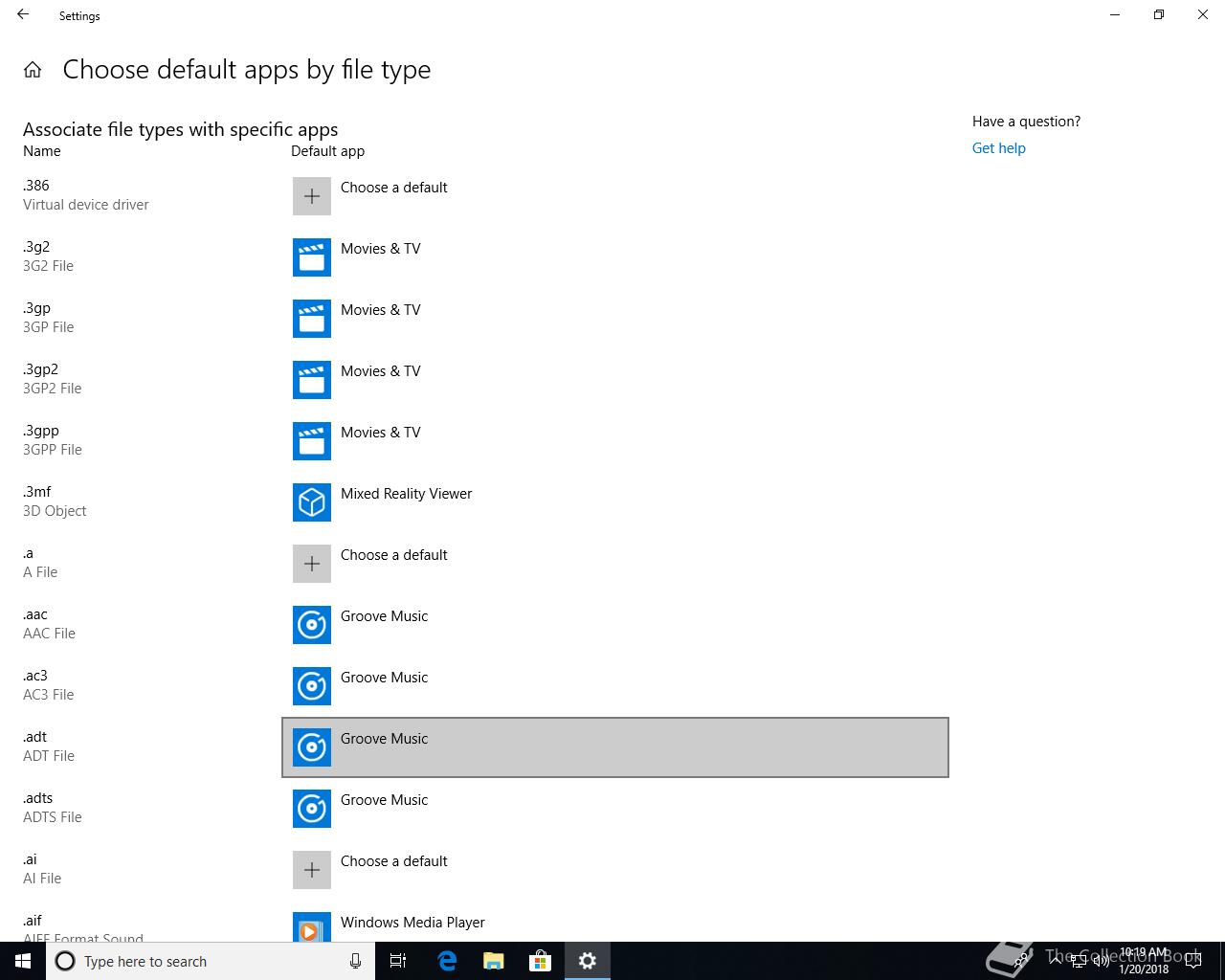Screen dimensions: 1225x980
Task: Restore down the Settings window
Action: click(x=1159, y=15)
